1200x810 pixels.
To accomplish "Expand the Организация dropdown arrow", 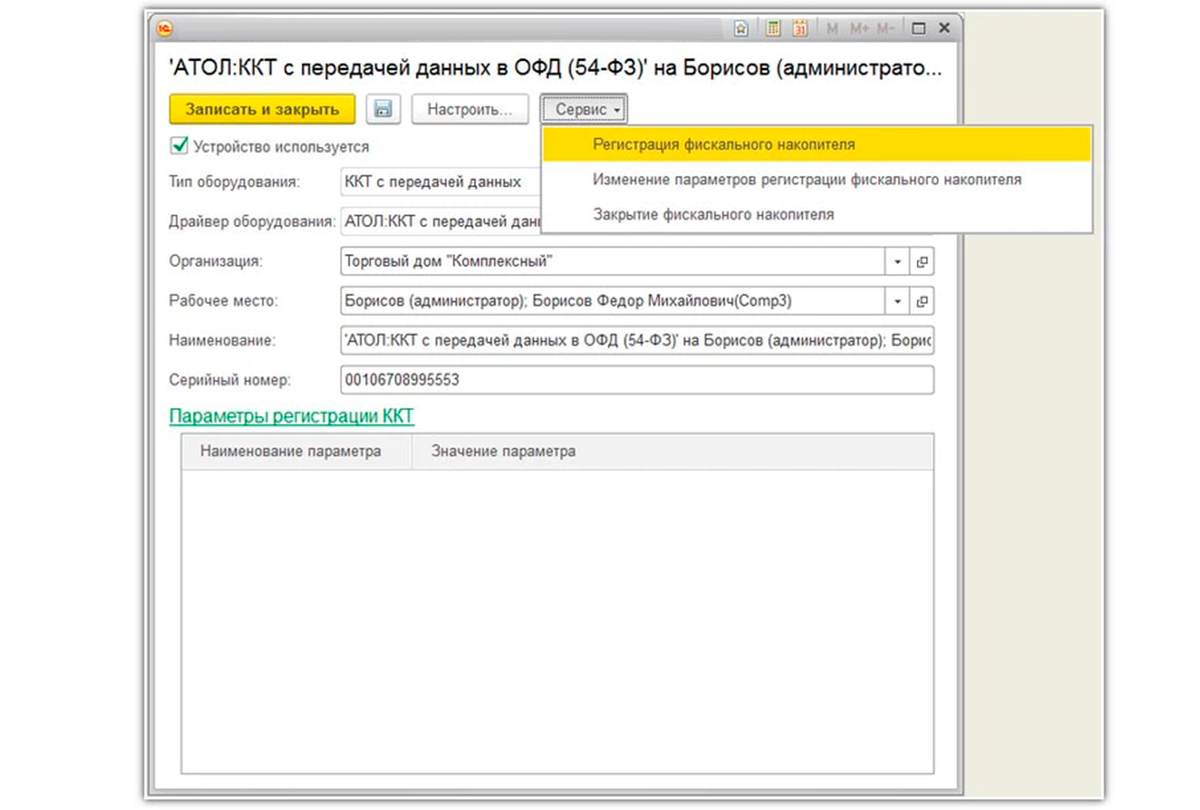I will [898, 262].
